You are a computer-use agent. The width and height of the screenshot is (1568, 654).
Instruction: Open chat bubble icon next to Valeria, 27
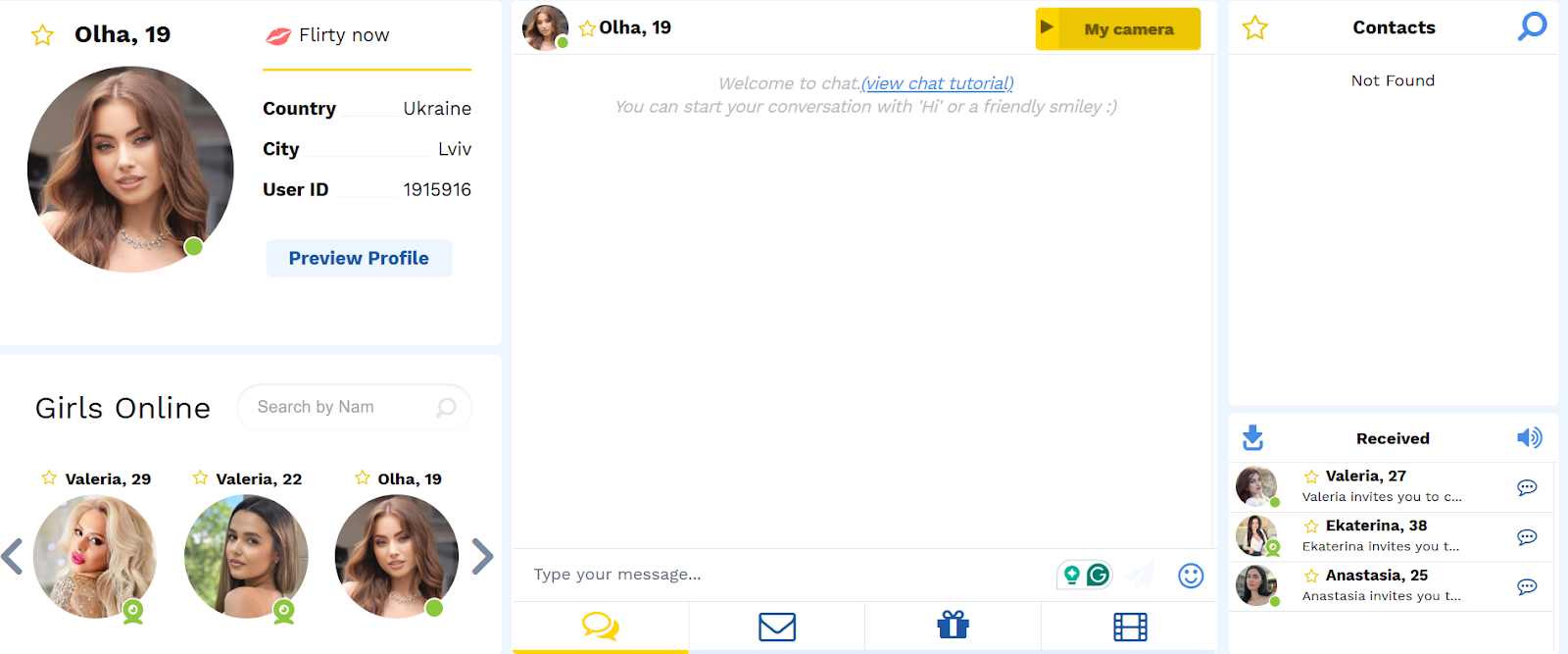(1527, 487)
